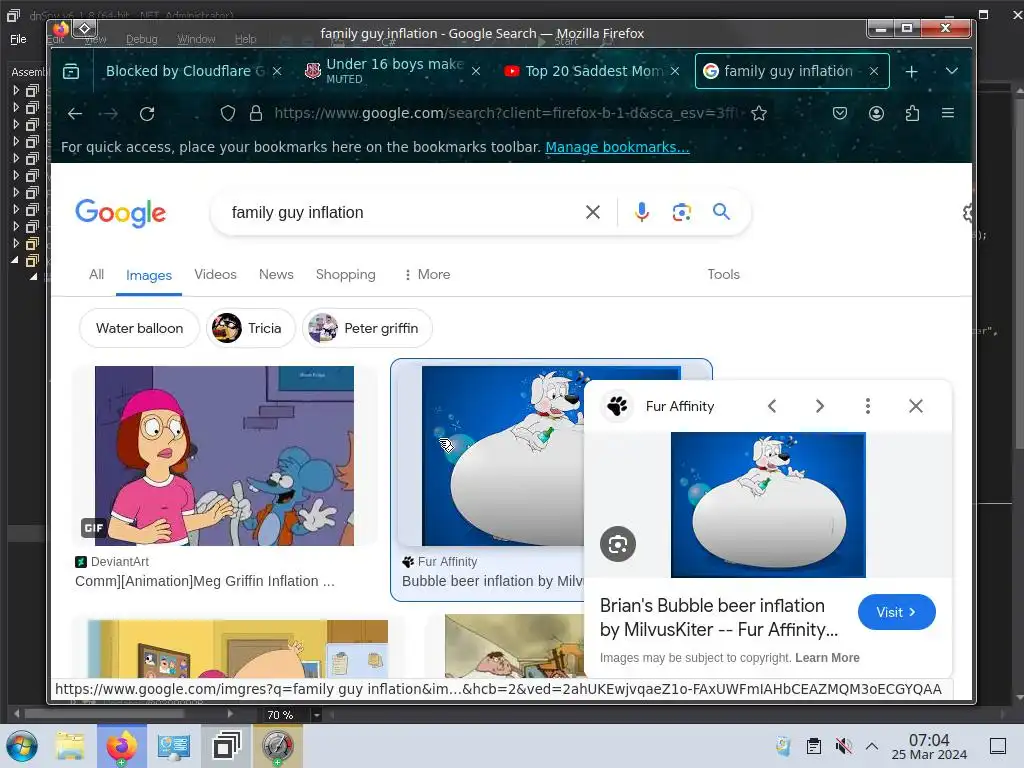The height and width of the screenshot is (768, 1024).
Task: Click the Google logo
Action: tap(121, 213)
